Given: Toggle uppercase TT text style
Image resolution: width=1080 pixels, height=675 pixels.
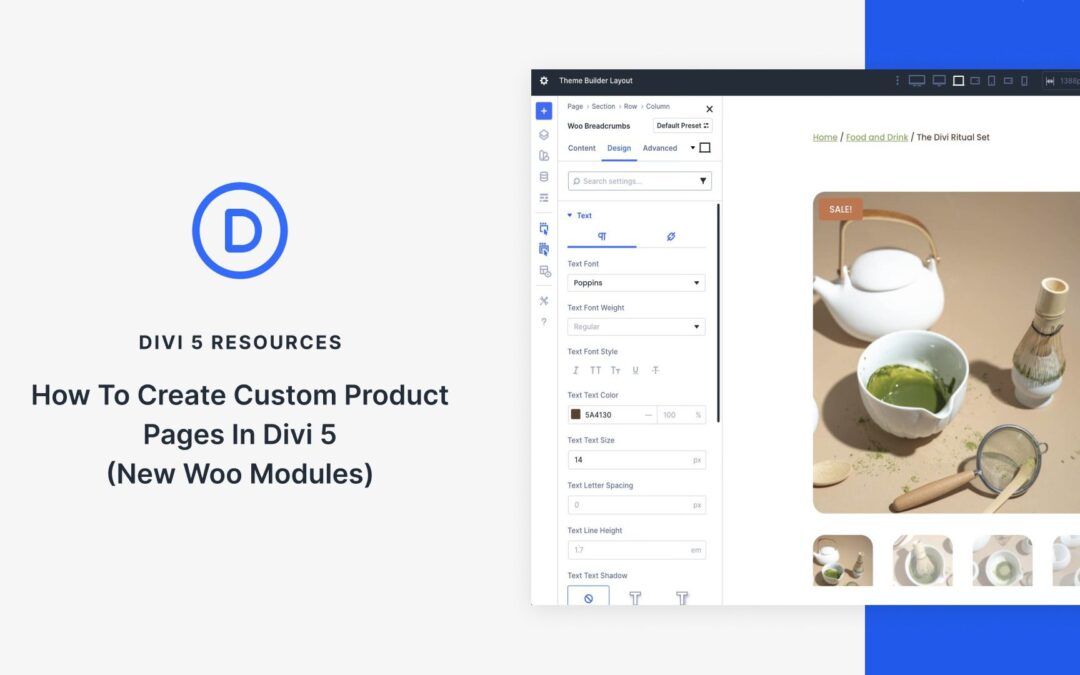Looking at the screenshot, I should [x=595, y=369].
